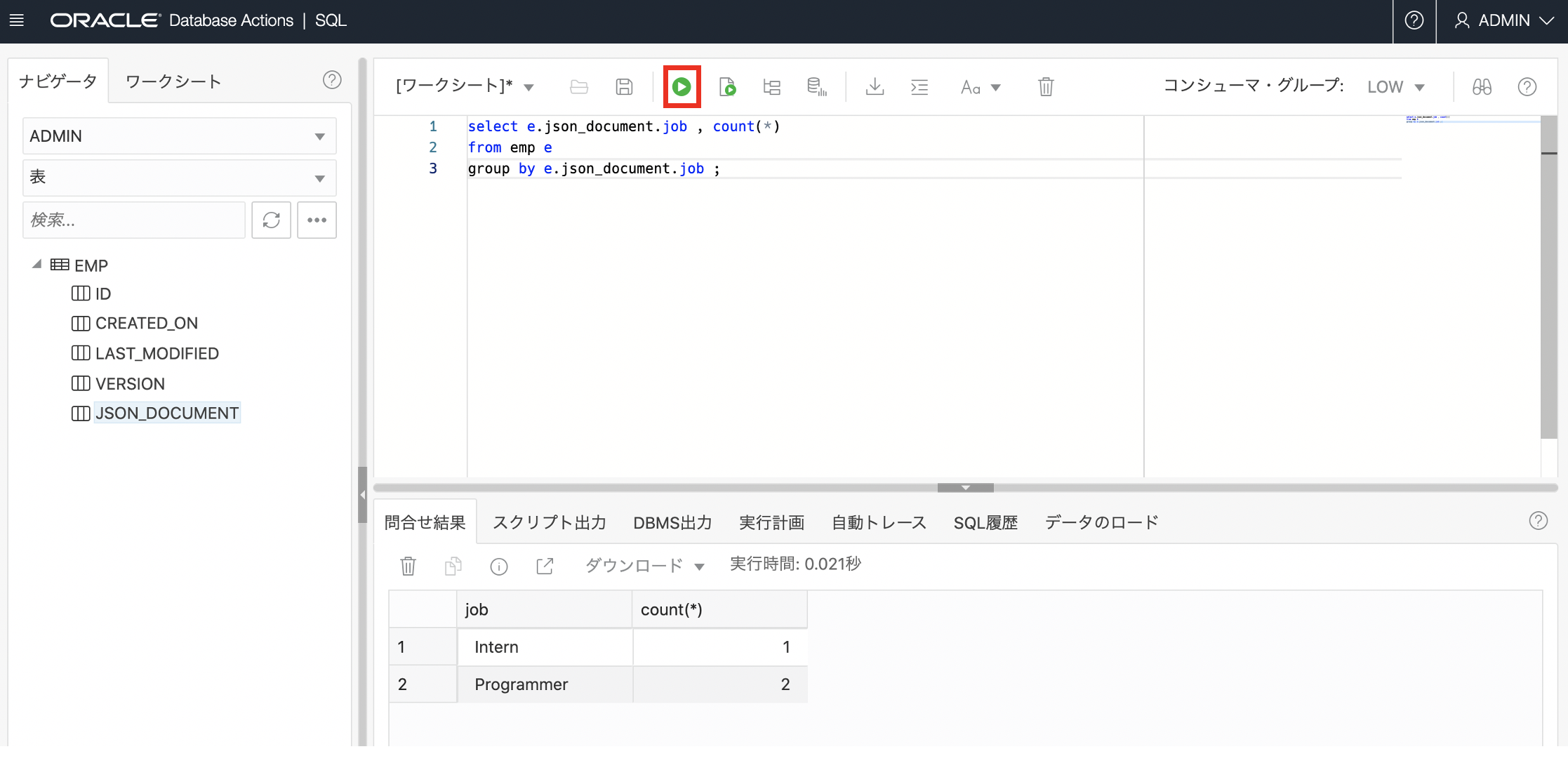Click the Save worksheet icon
This screenshot has width=1568, height=775.
pyautogui.click(x=624, y=87)
